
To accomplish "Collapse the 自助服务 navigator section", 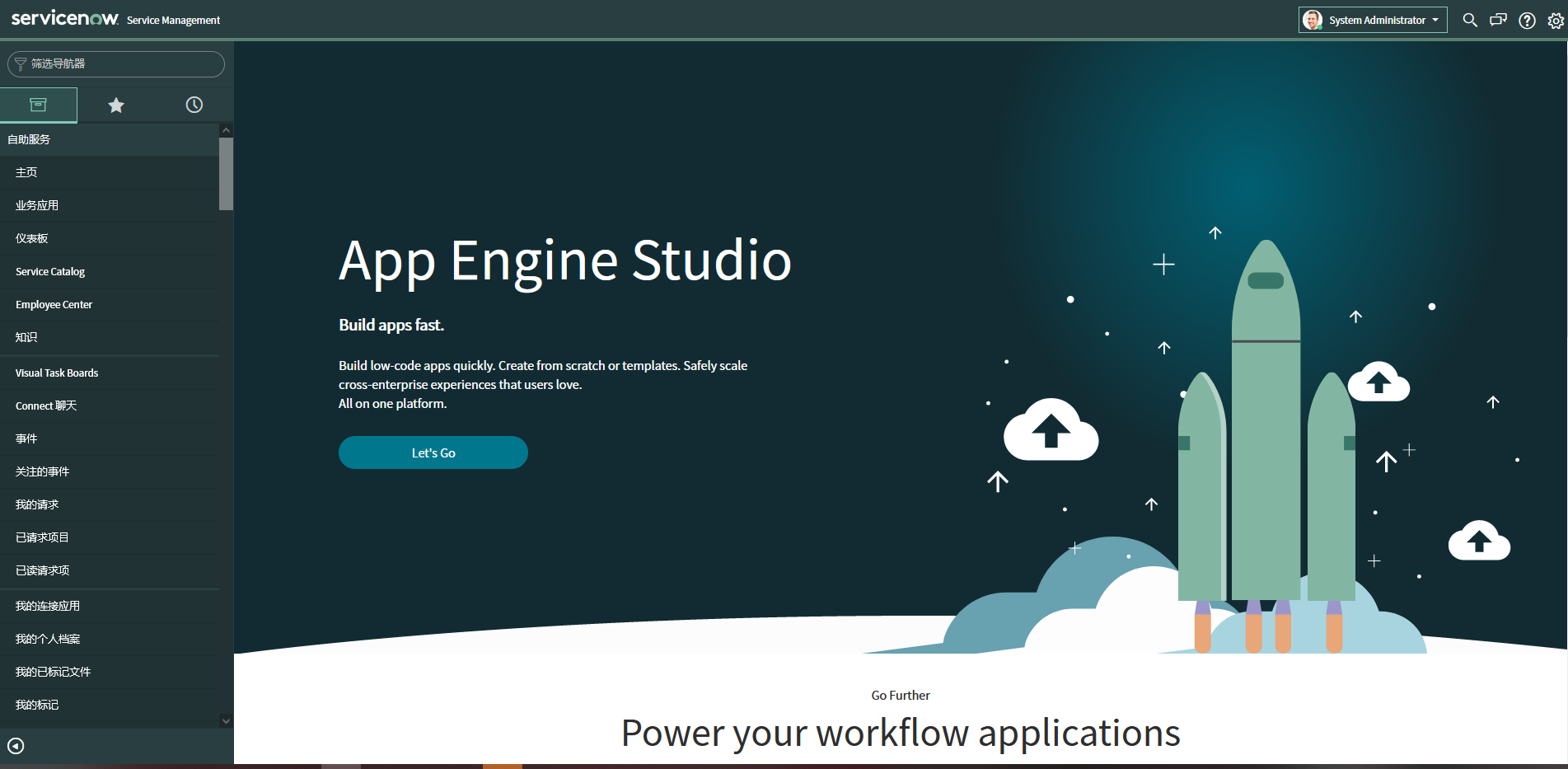I will pyautogui.click(x=110, y=139).
